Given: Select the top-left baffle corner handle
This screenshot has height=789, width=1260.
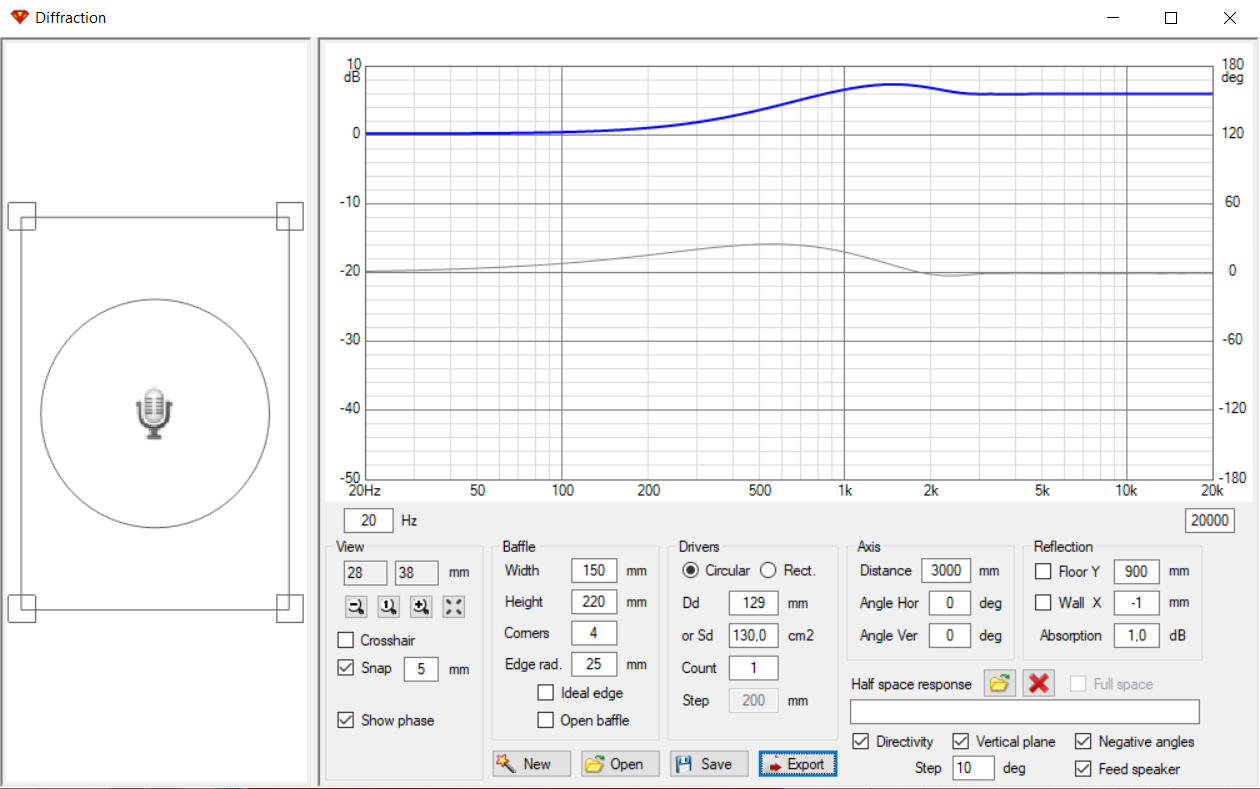Looking at the screenshot, I should coord(22,216).
